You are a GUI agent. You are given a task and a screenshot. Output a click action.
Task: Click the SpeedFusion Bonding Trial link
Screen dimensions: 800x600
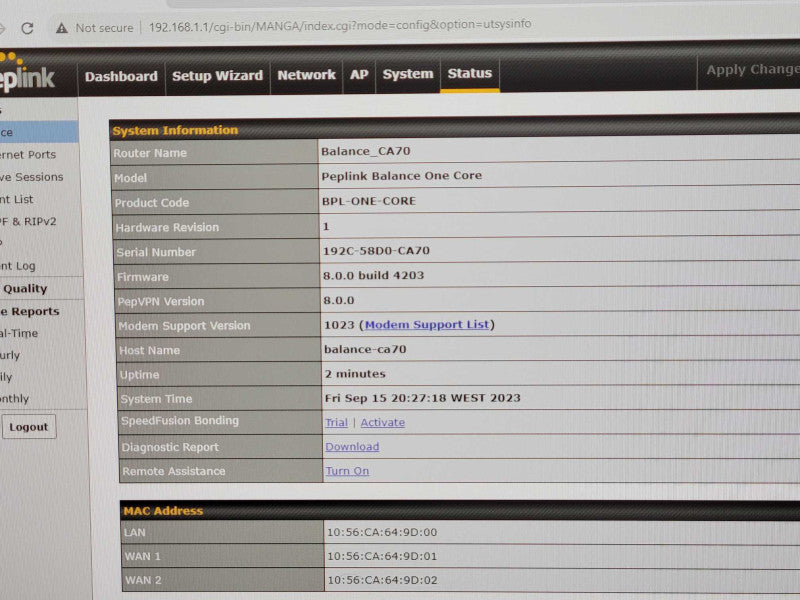point(336,422)
